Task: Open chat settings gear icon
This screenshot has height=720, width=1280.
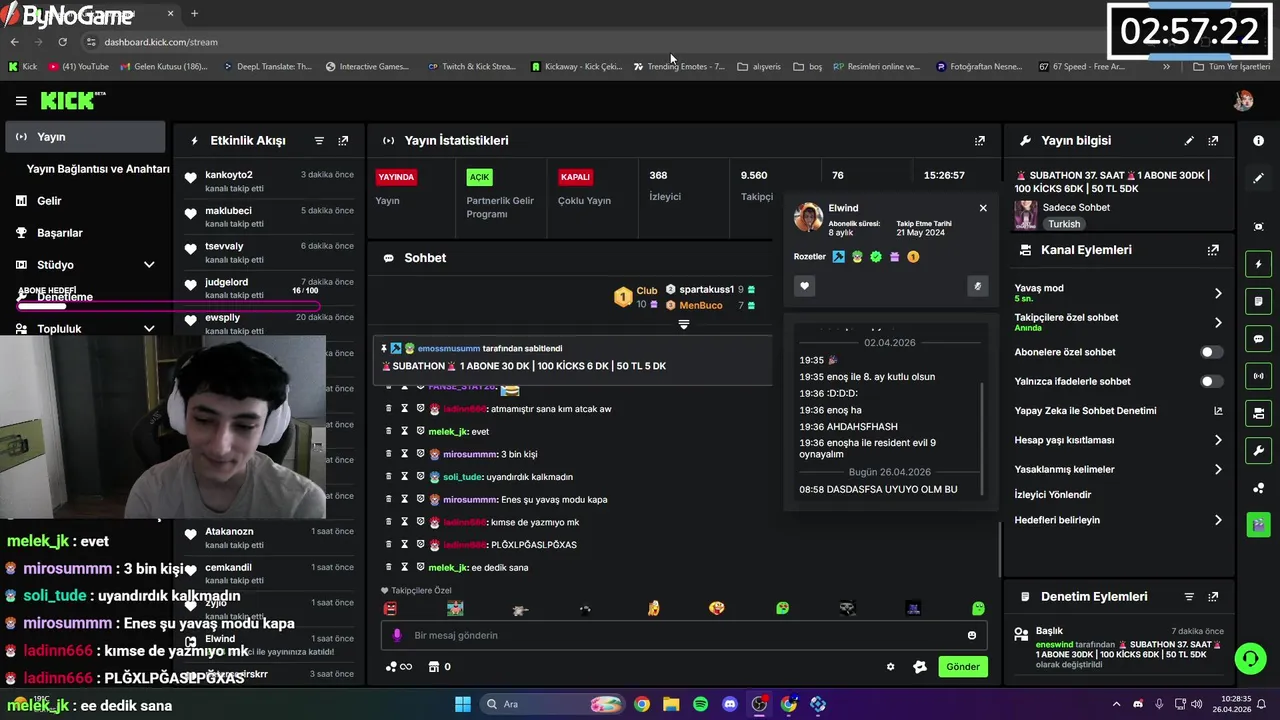Action: coord(891,667)
